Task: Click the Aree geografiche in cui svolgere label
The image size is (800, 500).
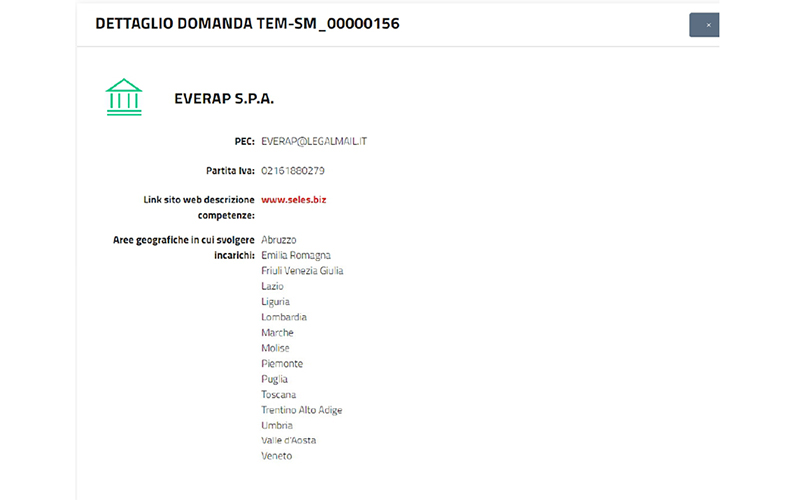Action: pyautogui.click(x=184, y=240)
